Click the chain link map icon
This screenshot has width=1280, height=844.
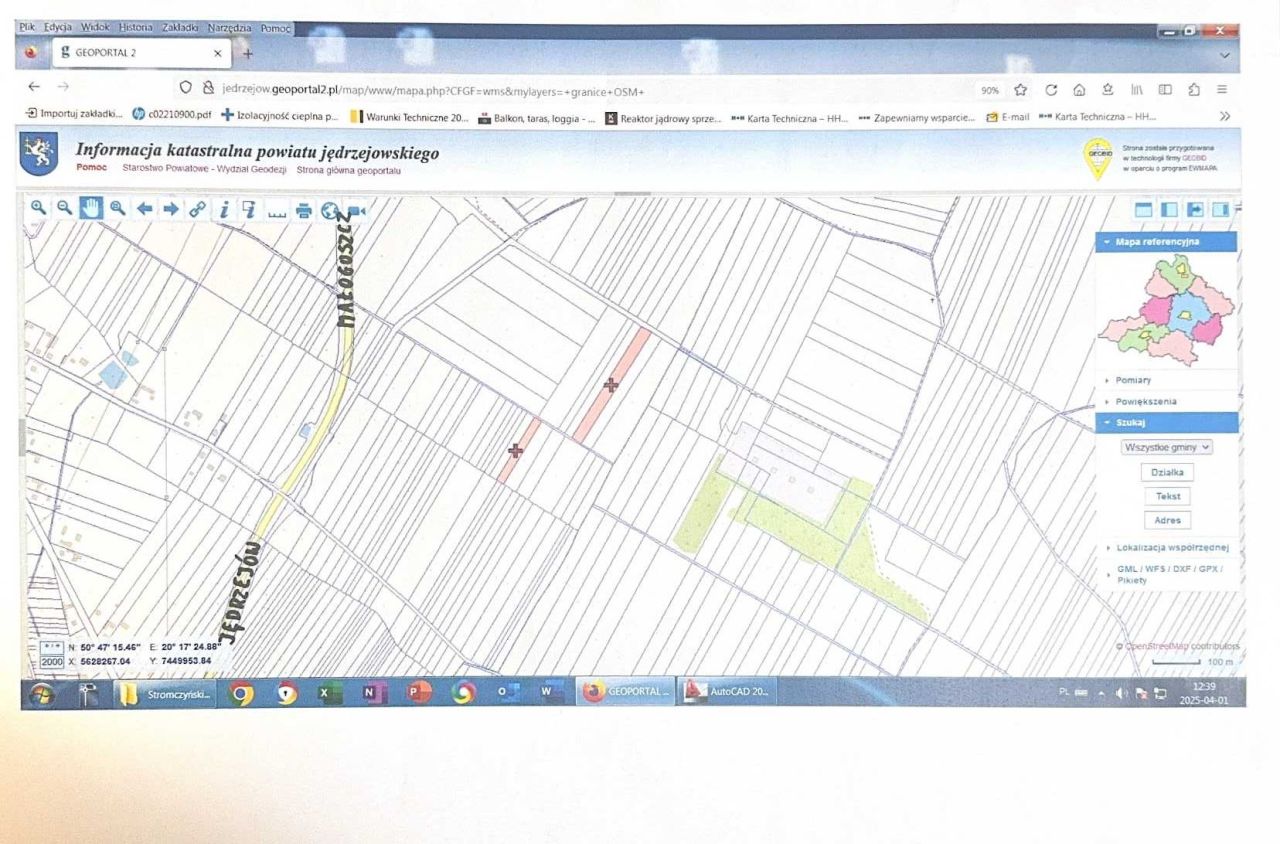pyautogui.click(x=198, y=209)
